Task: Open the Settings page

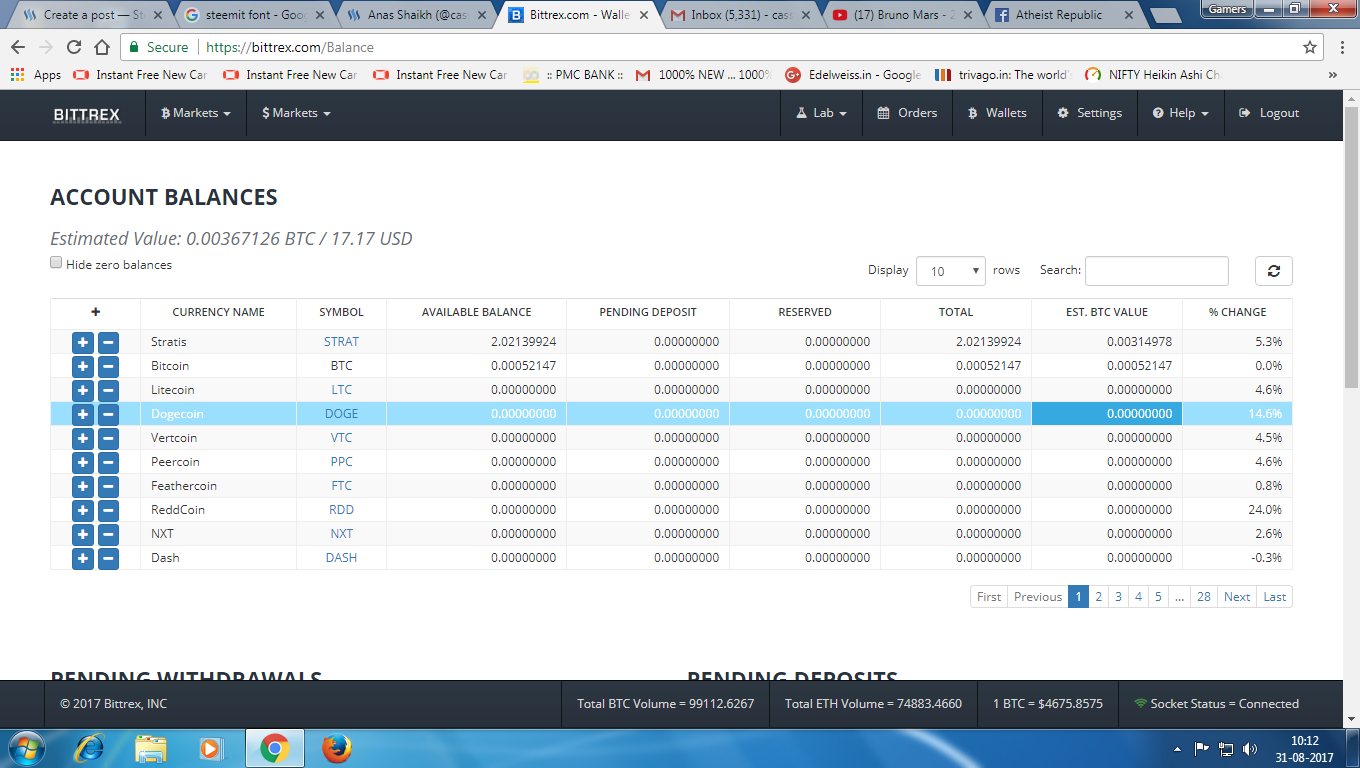Action: pos(1089,113)
